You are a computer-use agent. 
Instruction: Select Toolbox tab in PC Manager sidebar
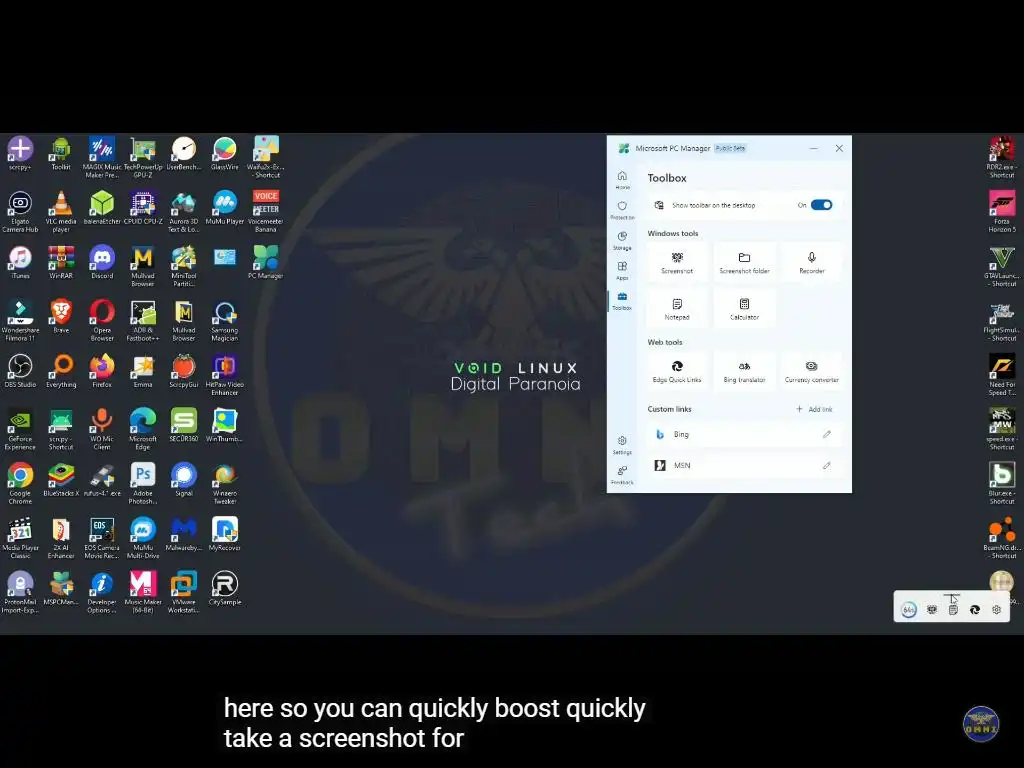point(622,301)
